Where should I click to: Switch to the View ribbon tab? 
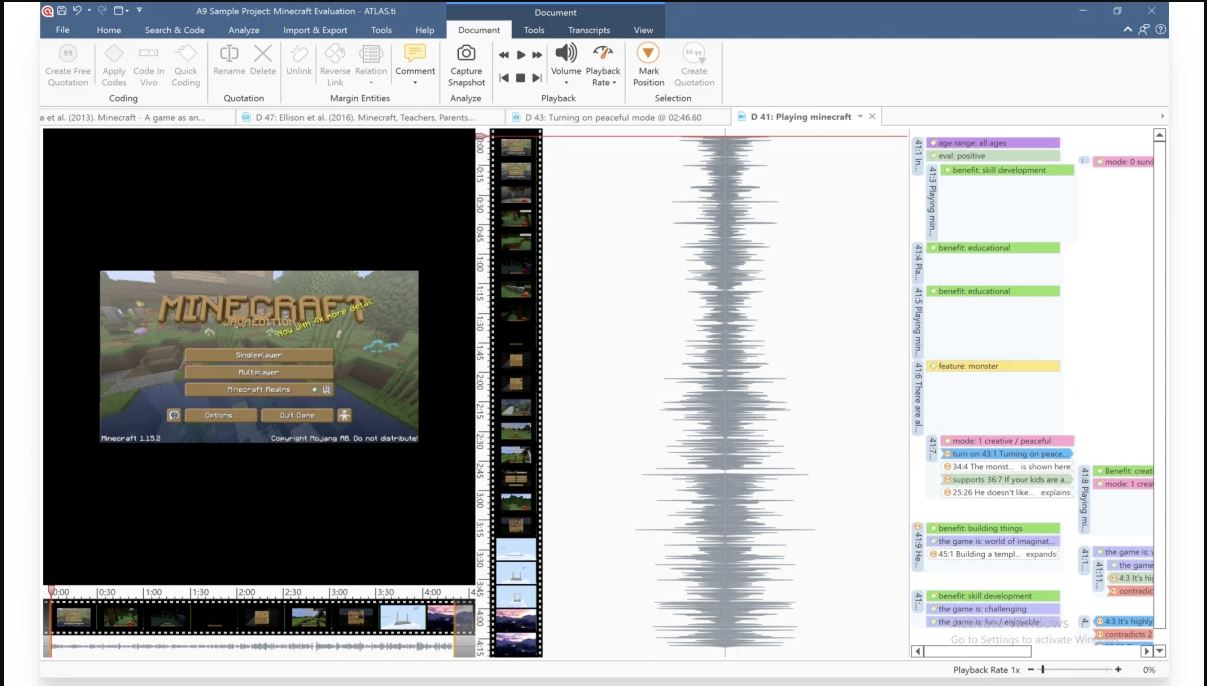point(643,30)
